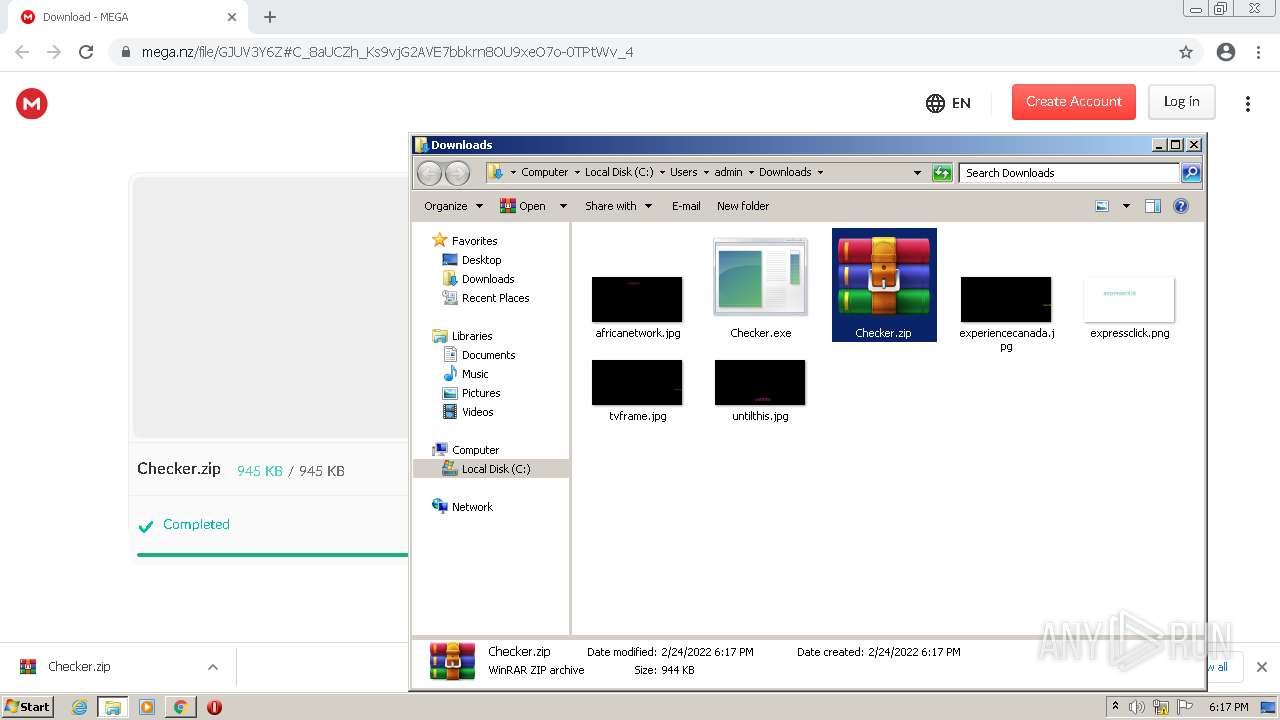Viewport: 1280px width, 720px height.
Task: Bookmark this page with star icon
Action: 1186,52
